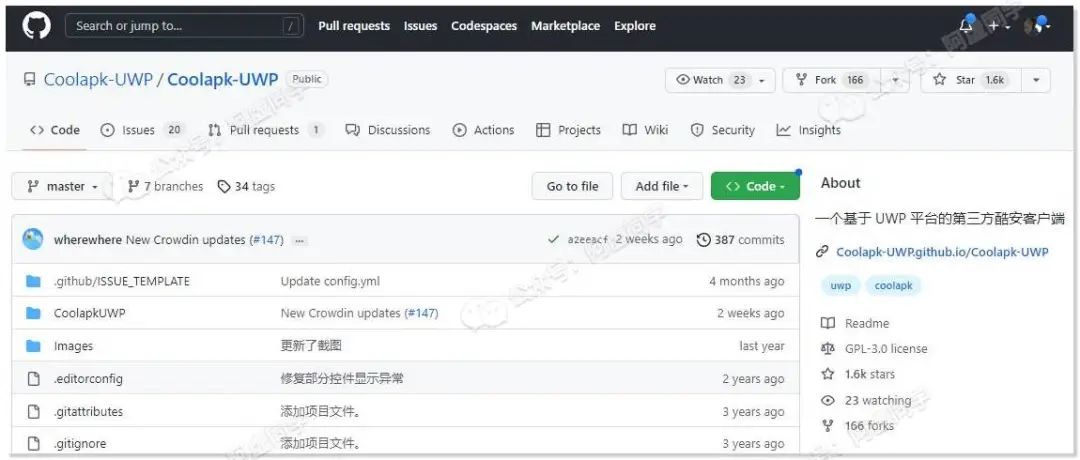The image size is (1080, 460).
Task: Expand the master branch selector
Action: [62, 187]
